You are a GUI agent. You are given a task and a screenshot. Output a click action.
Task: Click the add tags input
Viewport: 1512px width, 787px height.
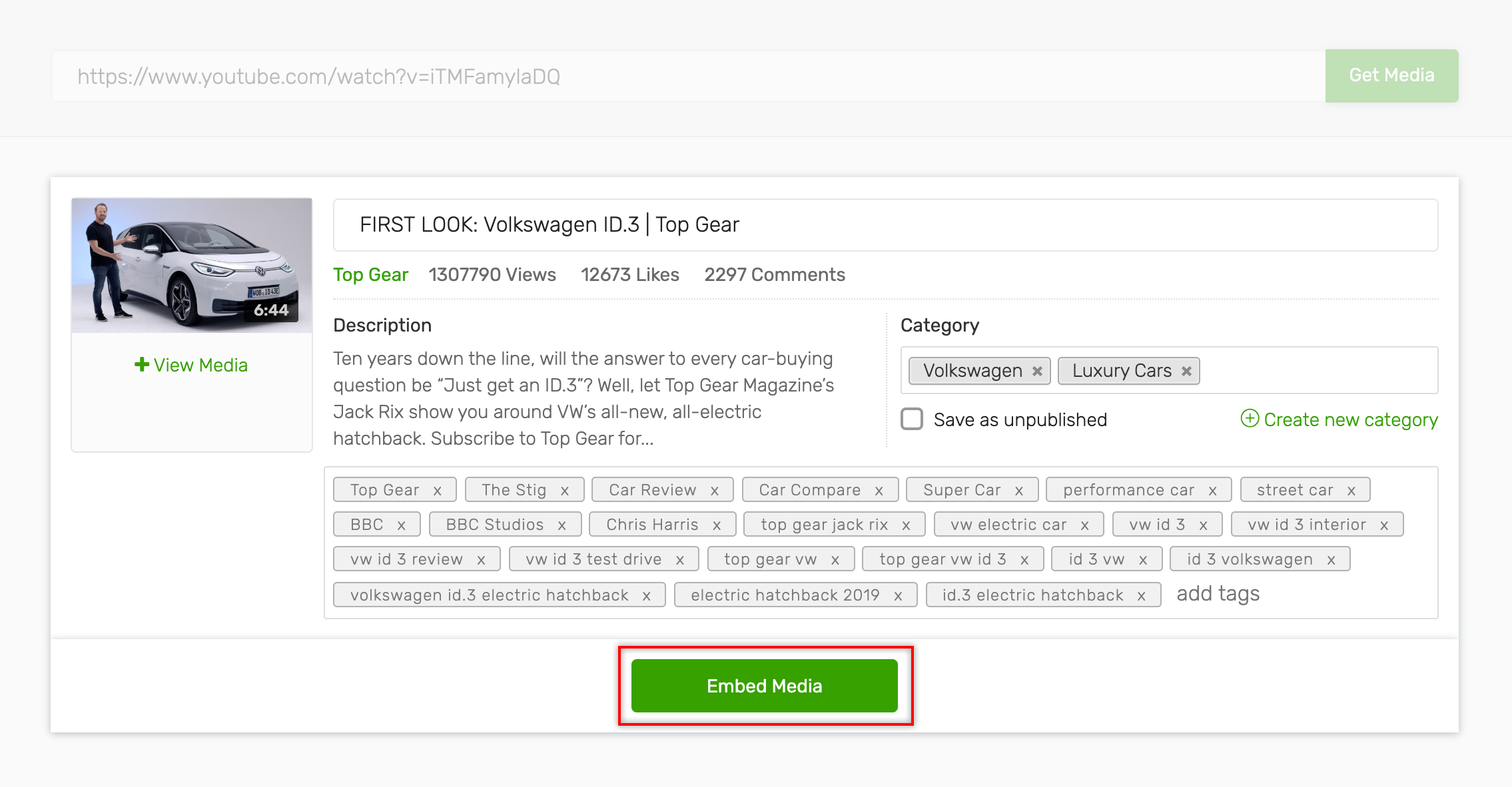point(1218,593)
